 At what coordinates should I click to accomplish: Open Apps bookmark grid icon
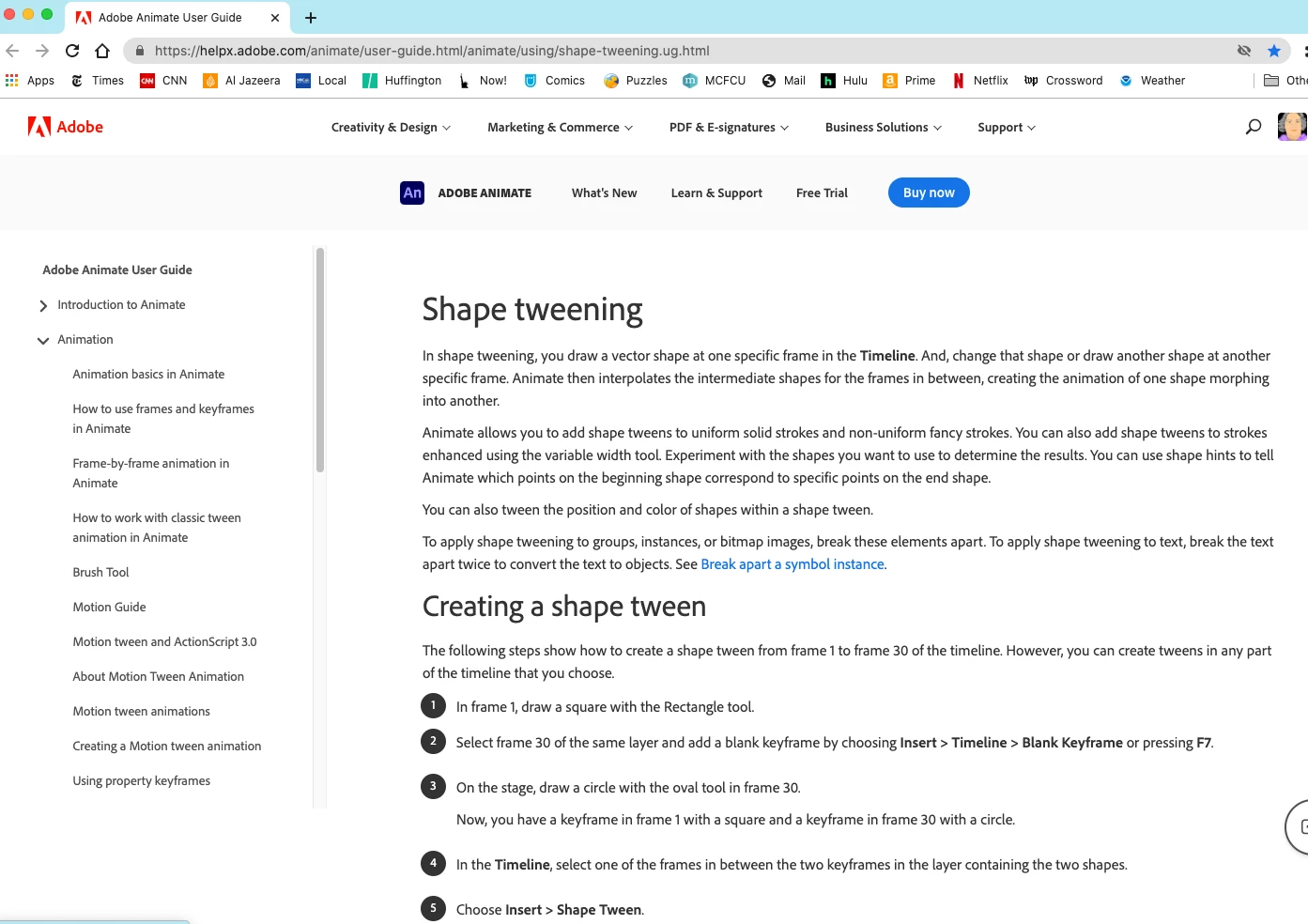tap(11, 81)
